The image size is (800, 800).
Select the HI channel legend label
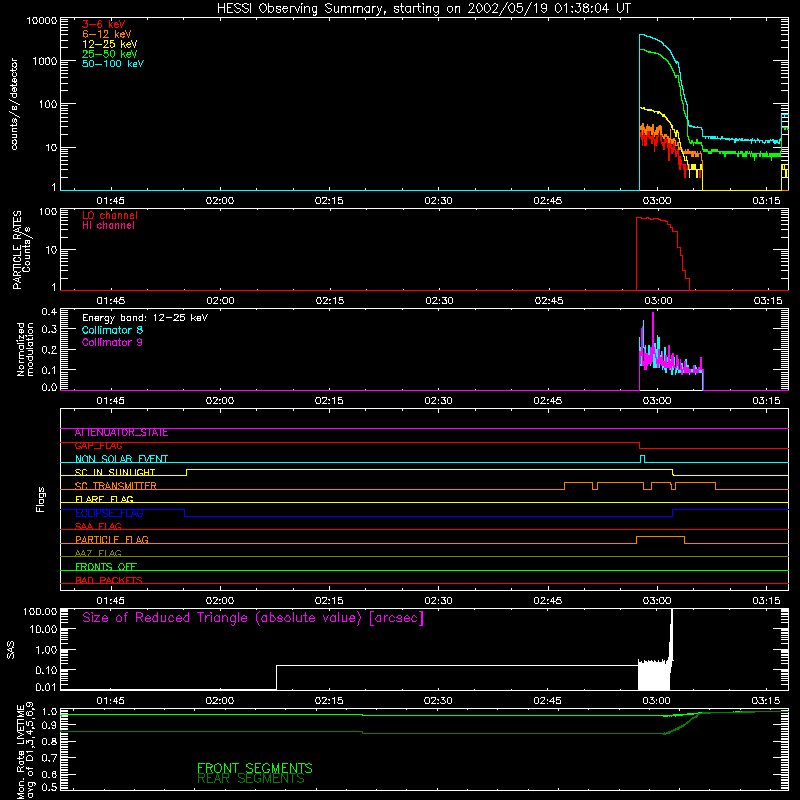point(108,226)
